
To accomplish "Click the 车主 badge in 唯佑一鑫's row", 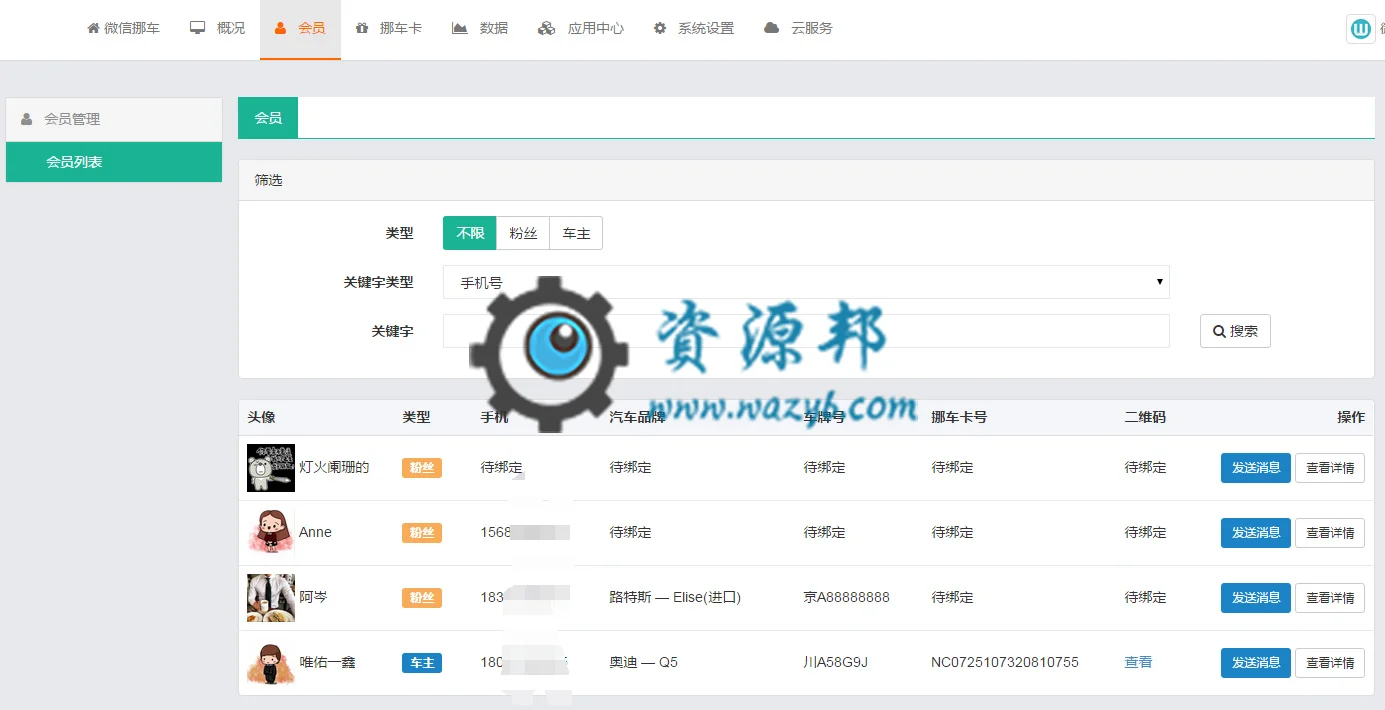I will coord(422,663).
